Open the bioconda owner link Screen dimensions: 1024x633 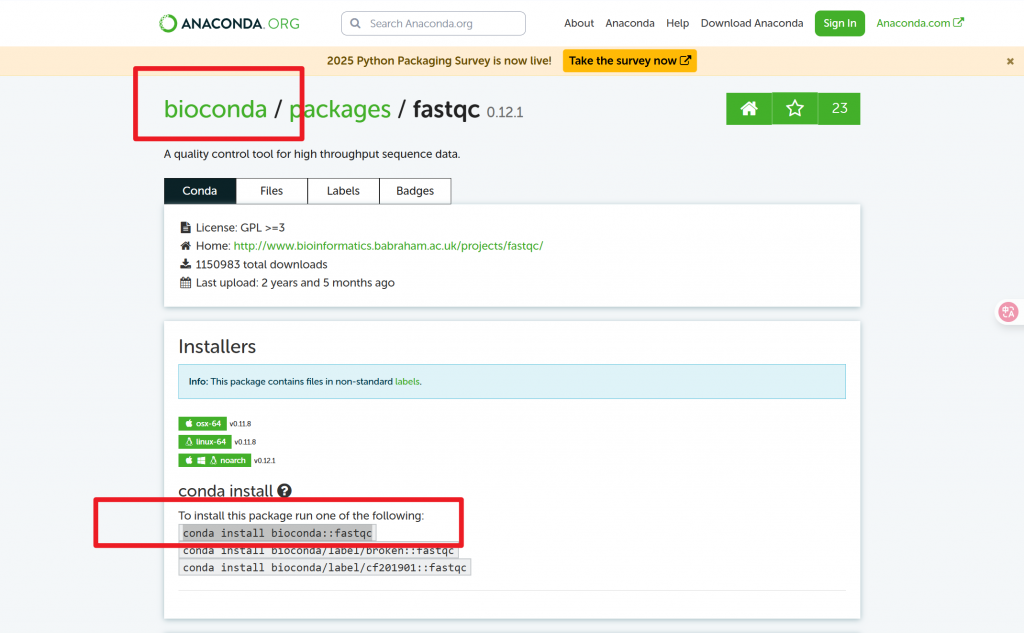216,109
